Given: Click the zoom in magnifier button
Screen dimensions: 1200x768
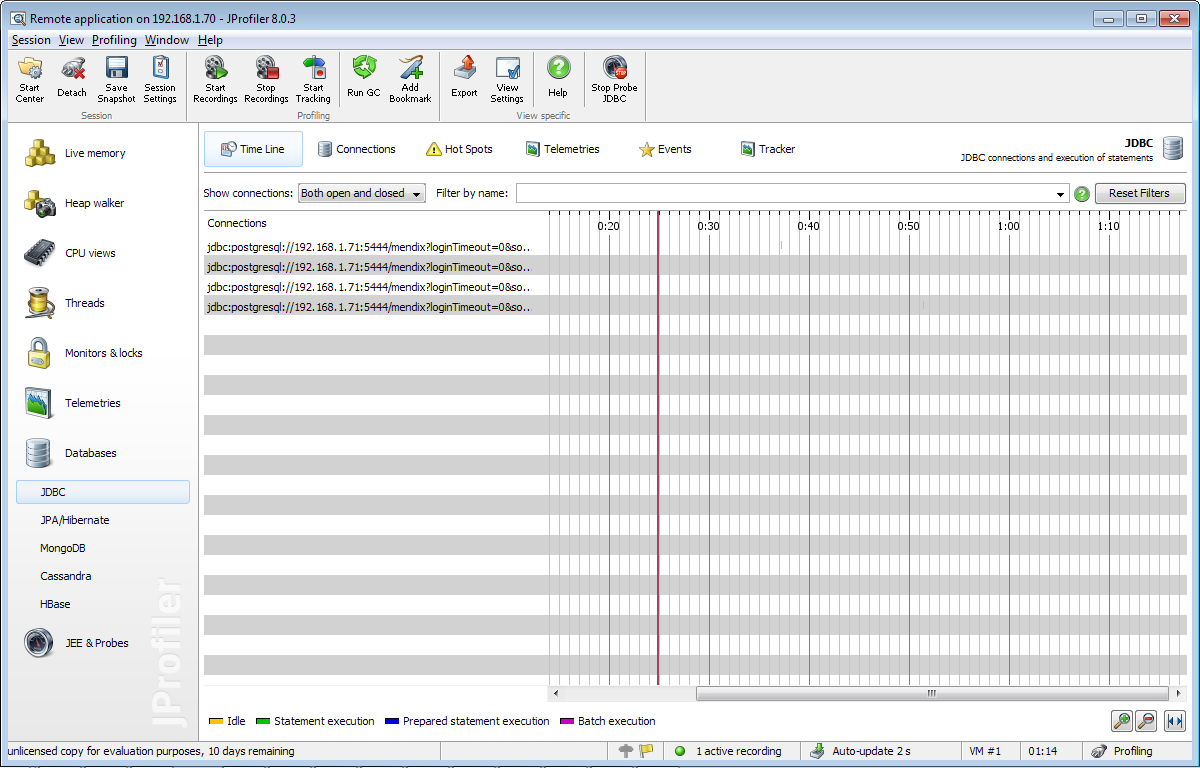Looking at the screenshot, I should tap(1122, 721).
